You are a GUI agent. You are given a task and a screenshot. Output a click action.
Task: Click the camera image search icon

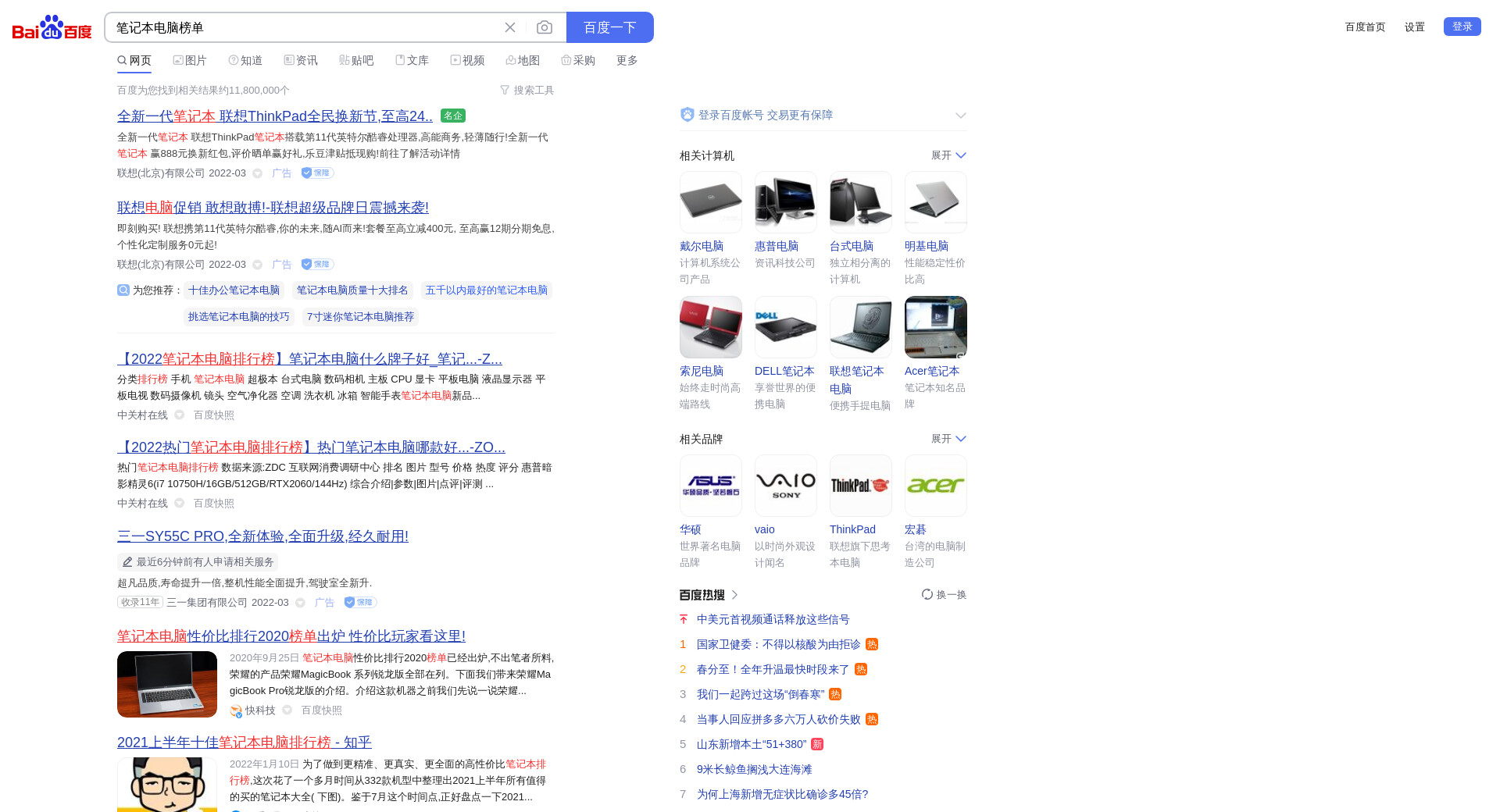[x=545, y=27]
